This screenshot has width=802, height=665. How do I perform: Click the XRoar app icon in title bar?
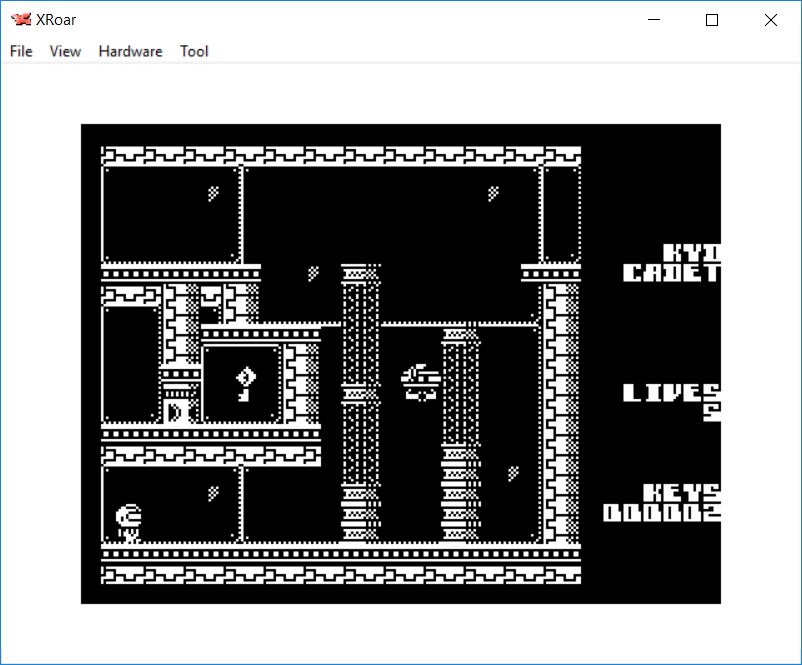tap(21, 20)
